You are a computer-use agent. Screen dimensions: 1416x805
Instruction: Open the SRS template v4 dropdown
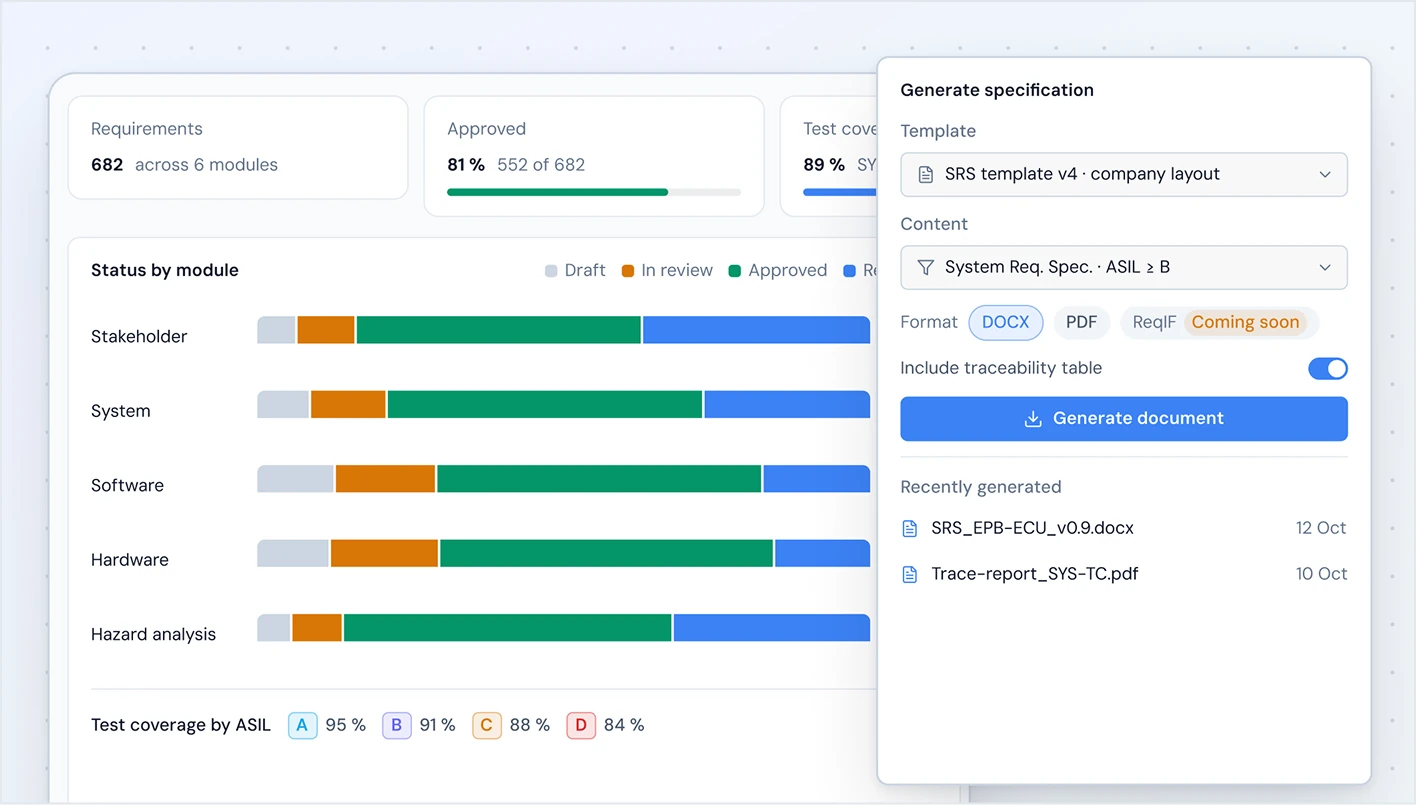1124,174
